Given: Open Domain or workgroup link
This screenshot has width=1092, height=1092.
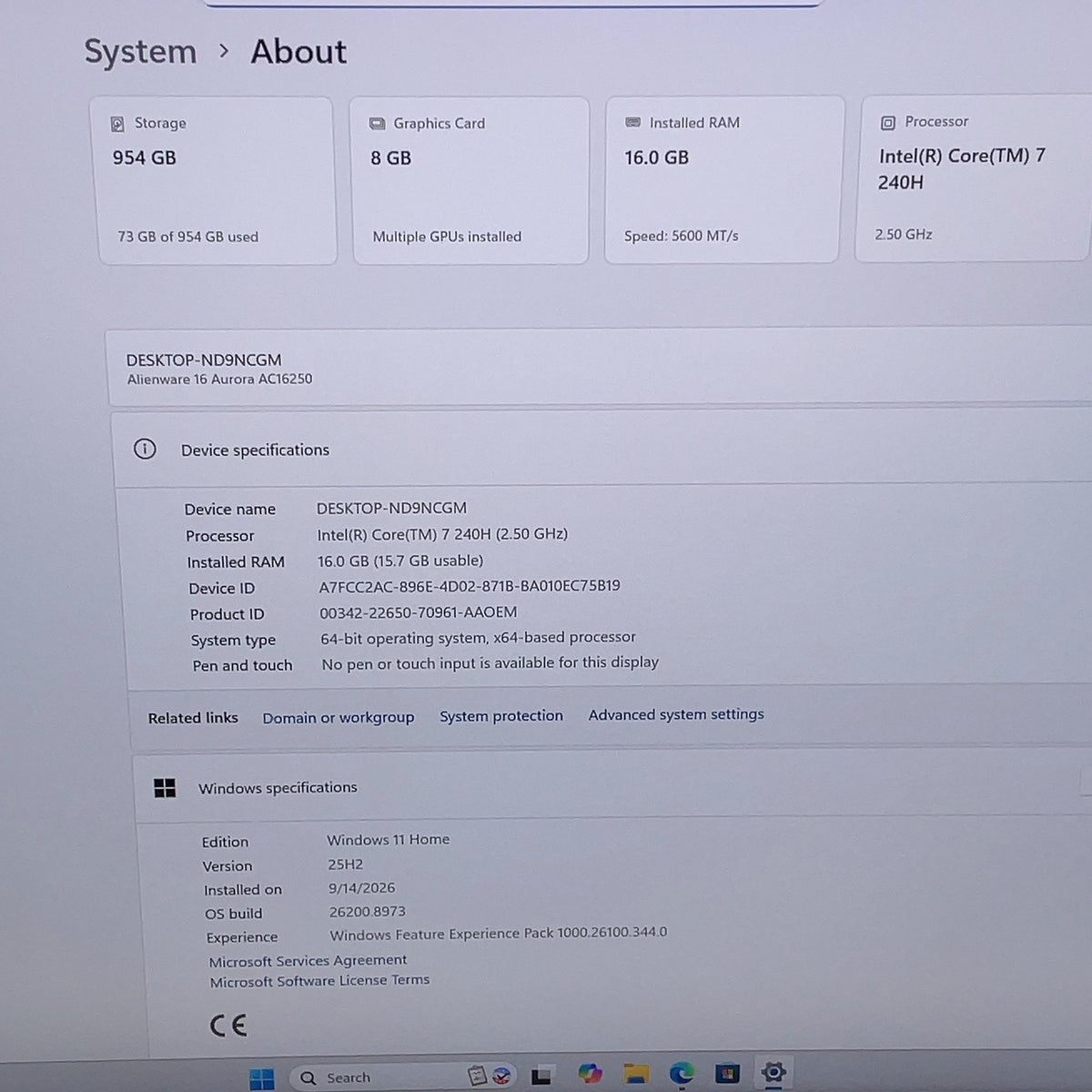Looking at the screenshot, I should point(339,718).
